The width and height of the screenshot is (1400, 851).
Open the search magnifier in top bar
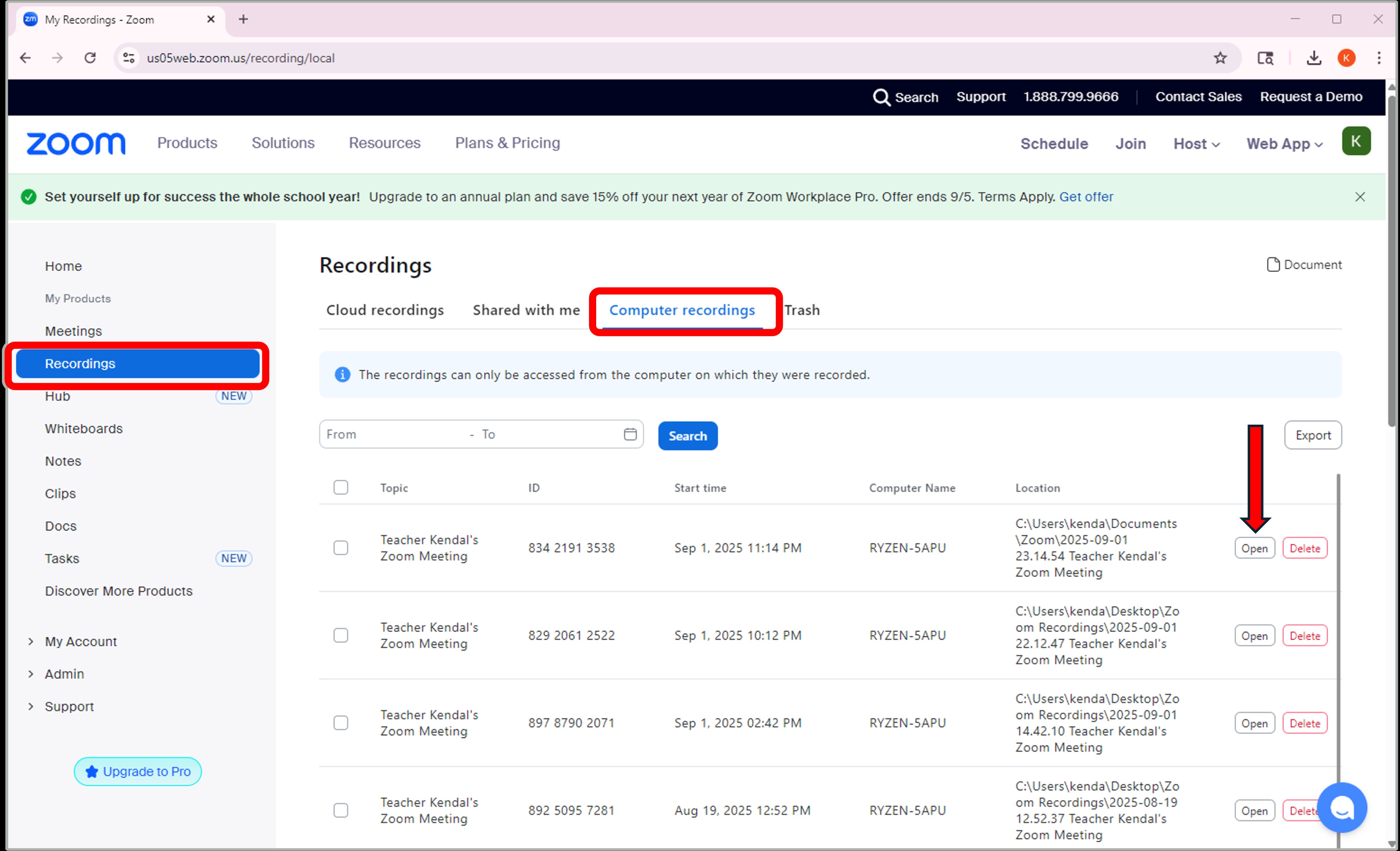[881, 97]
